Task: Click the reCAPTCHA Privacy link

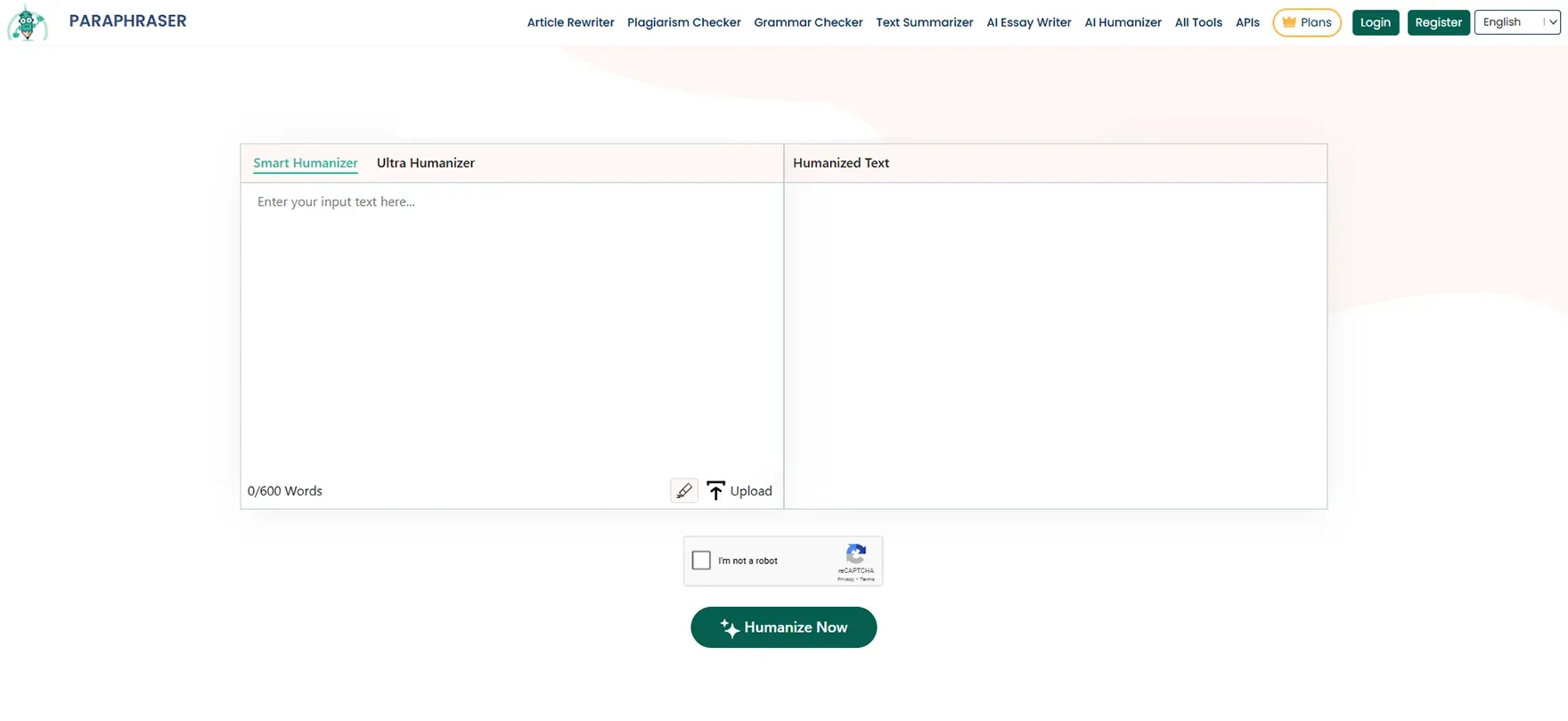Action: point(845,579)
